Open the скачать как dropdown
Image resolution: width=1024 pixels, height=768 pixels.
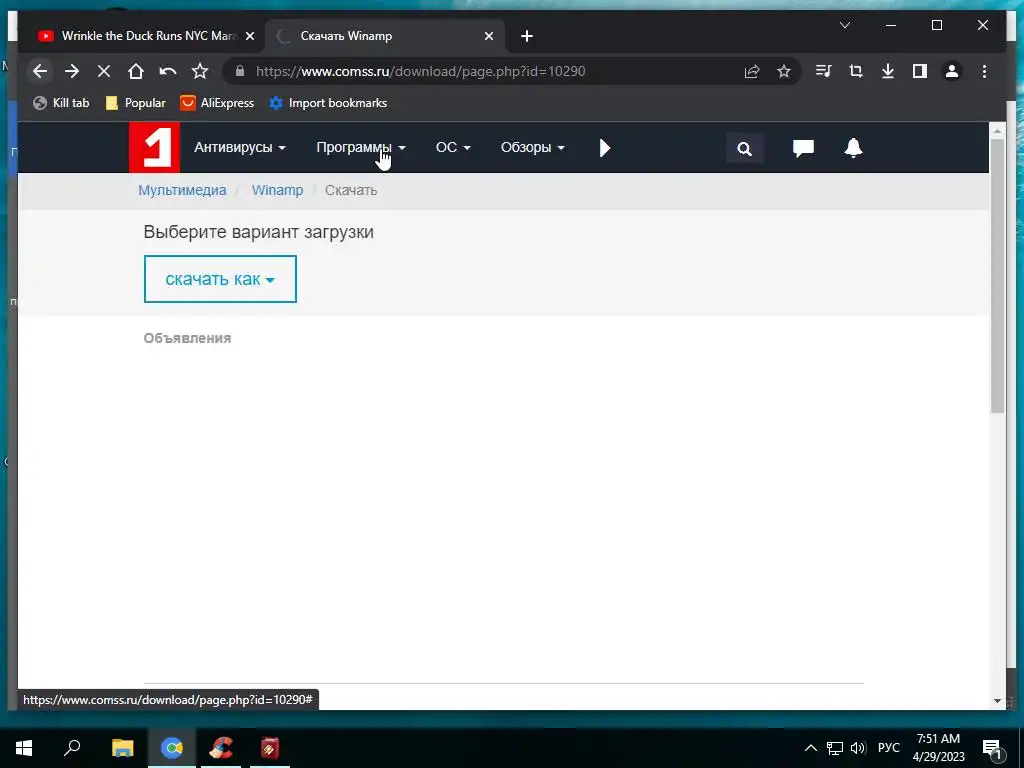(220, 280)
